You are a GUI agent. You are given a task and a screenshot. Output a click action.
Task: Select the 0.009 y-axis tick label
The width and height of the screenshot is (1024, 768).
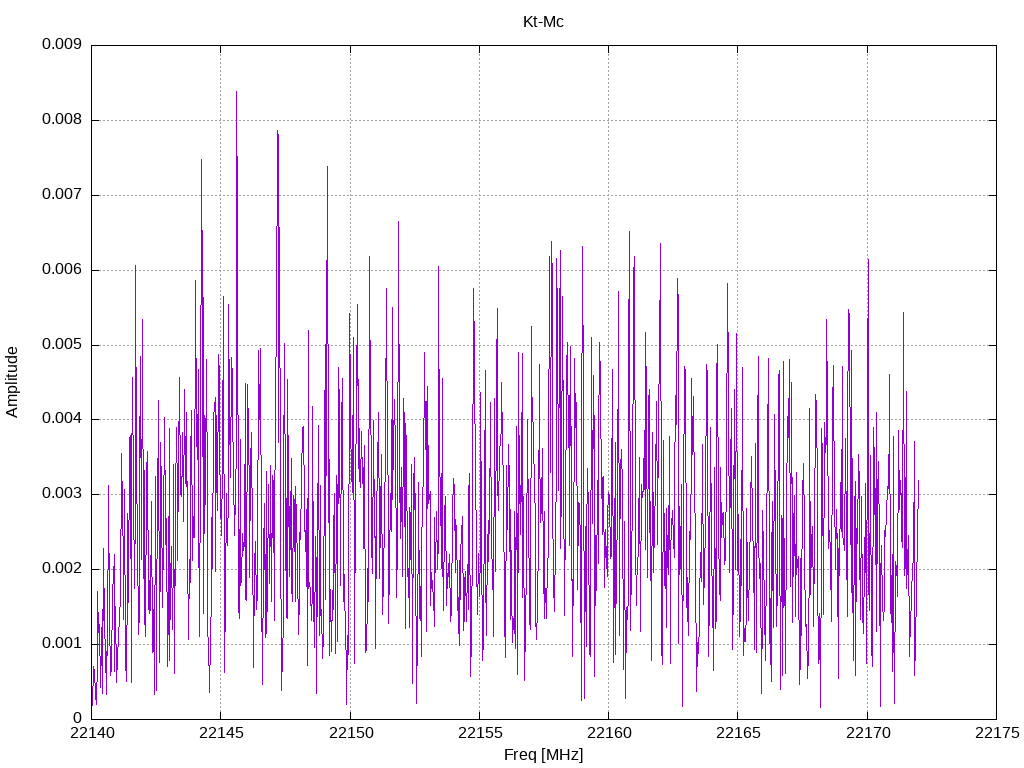pos(61,44)
